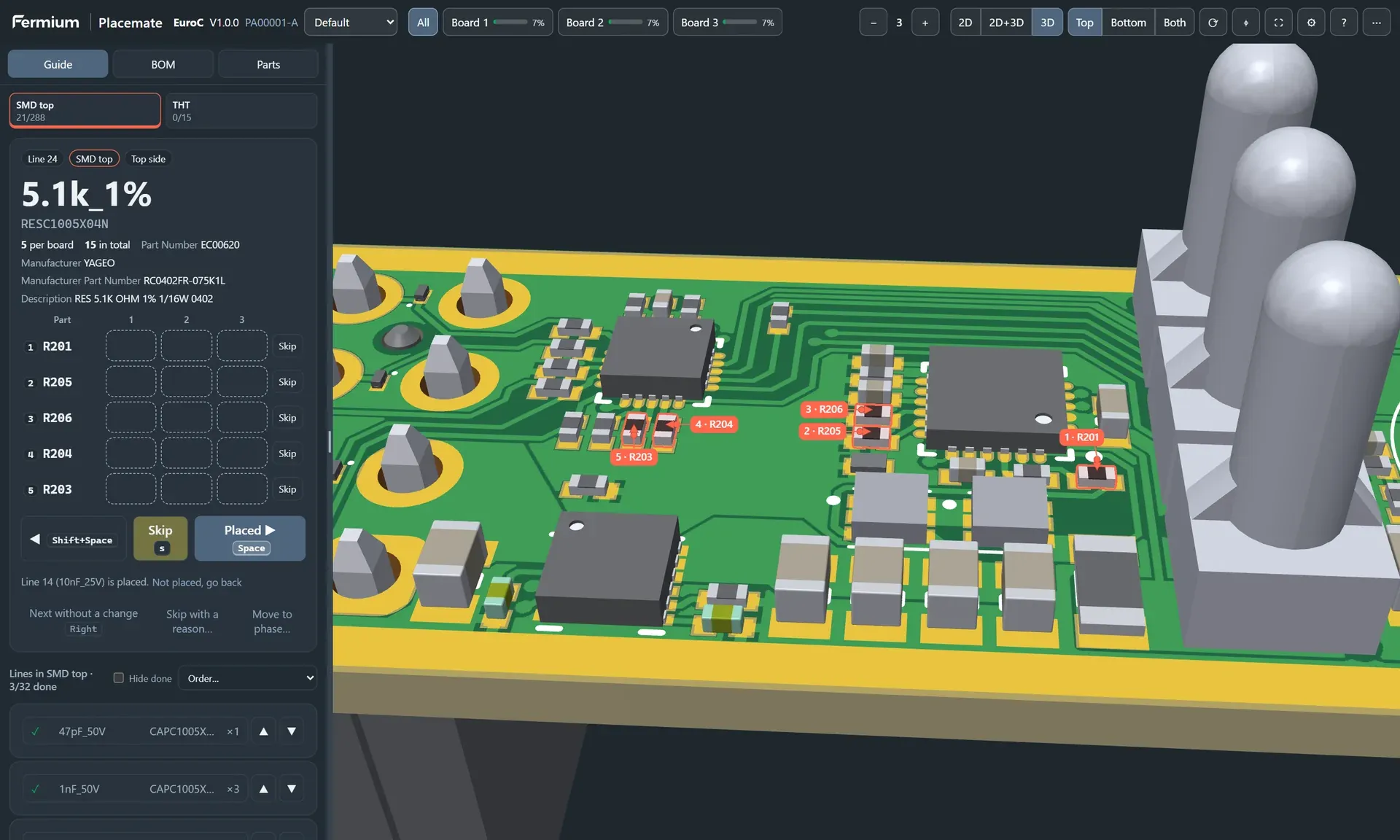Select the THT phase tab
This screenshot has width=1400, height=840.
tap(241, 111)
